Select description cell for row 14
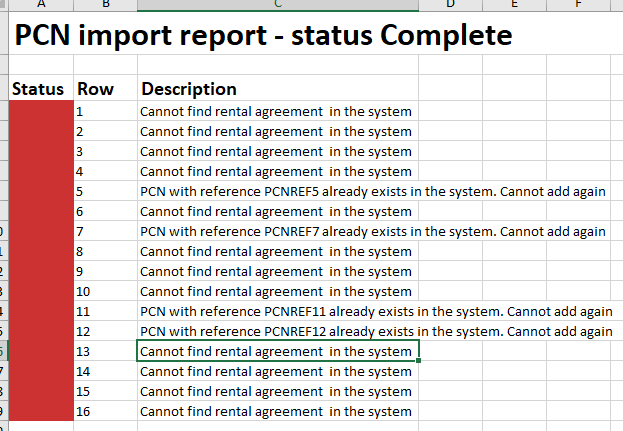Viewport: 623px width, 431px height. [278, 371]
